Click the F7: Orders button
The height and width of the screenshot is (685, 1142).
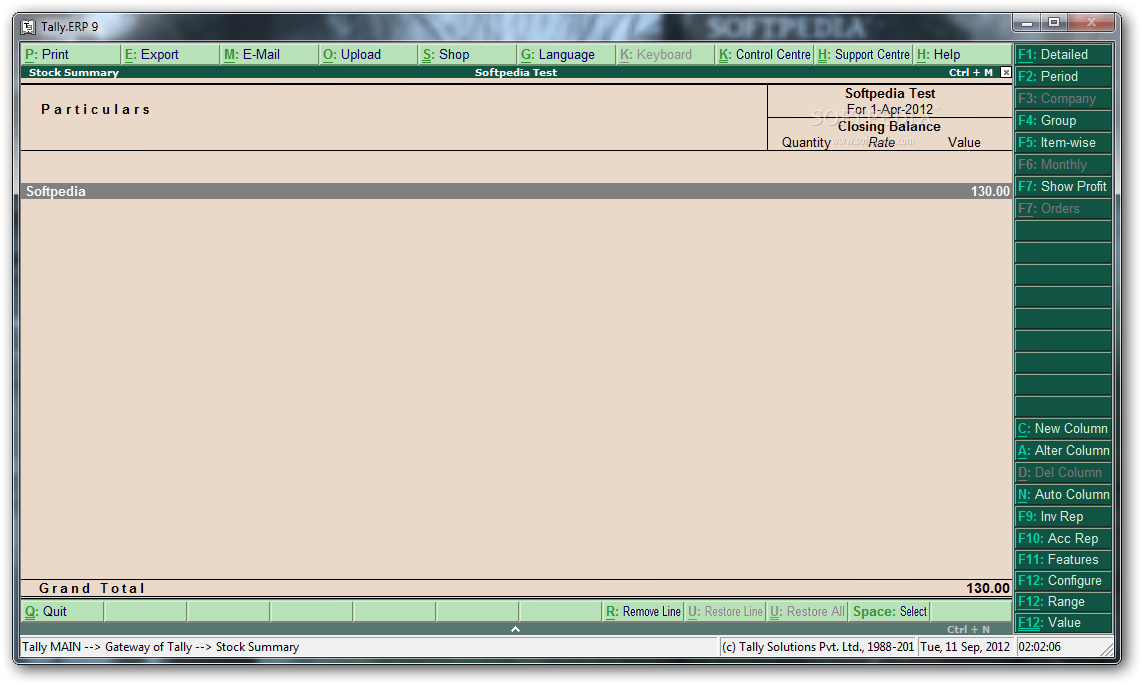(1063, 209)
